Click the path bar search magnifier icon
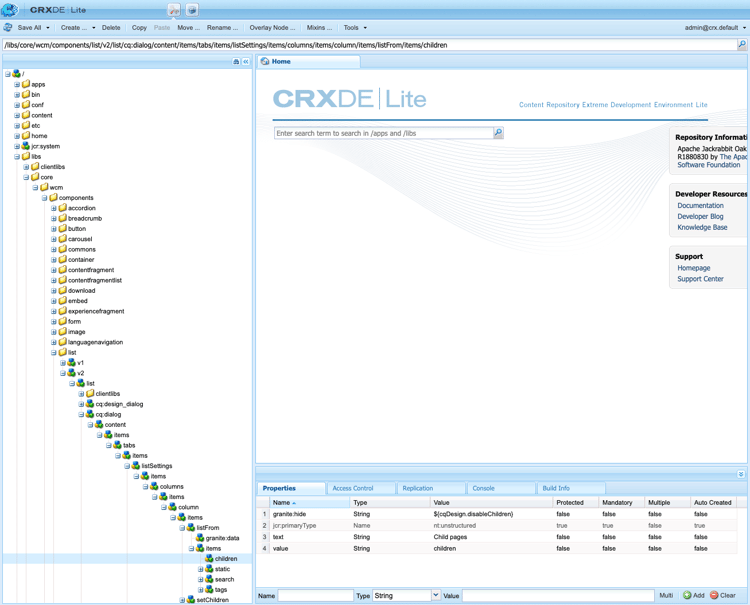Image resolution: width=750 pixels, height=605 pixels. [x=741, y=44]
